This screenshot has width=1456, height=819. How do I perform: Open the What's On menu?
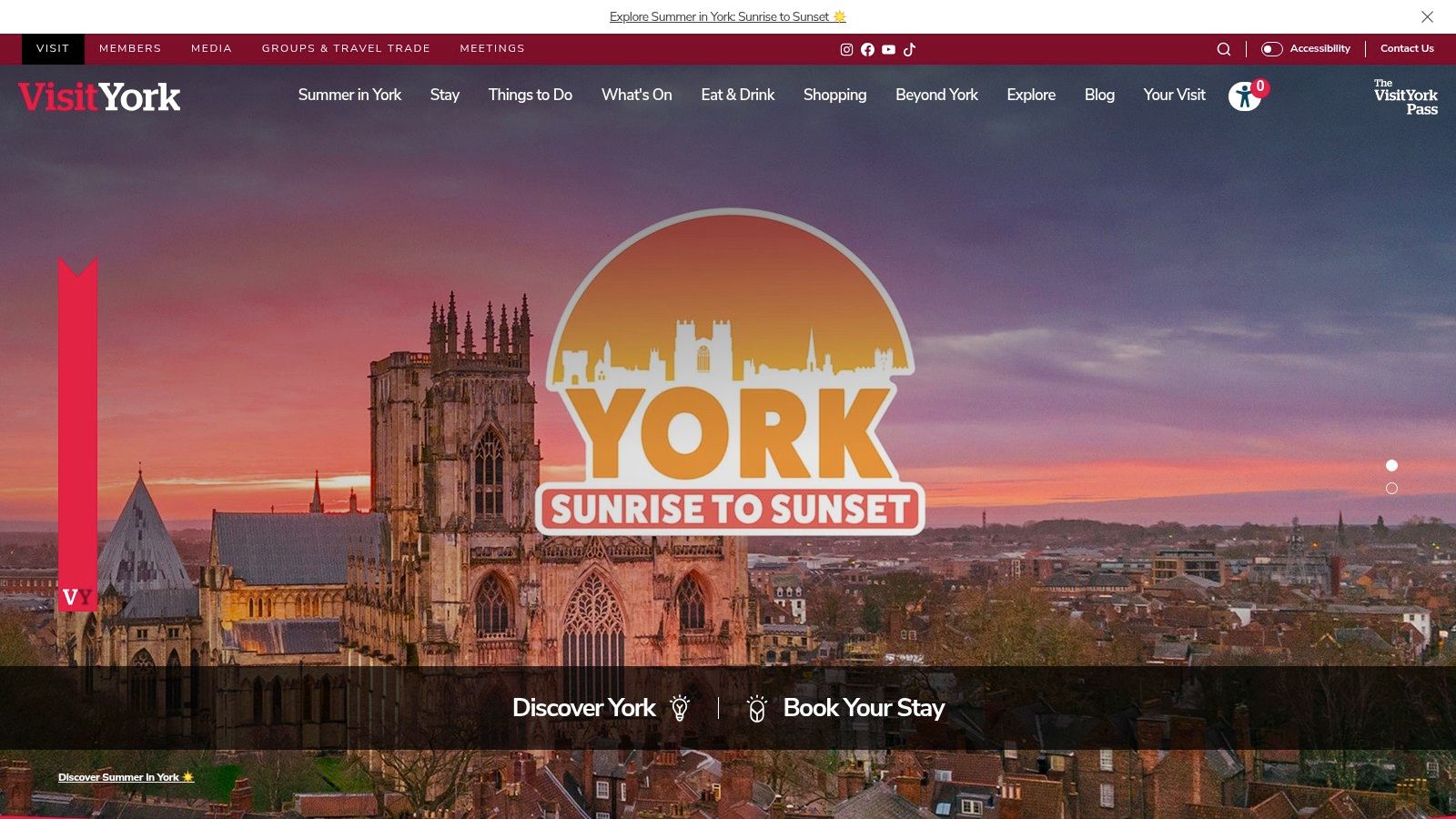coord(637,95)
